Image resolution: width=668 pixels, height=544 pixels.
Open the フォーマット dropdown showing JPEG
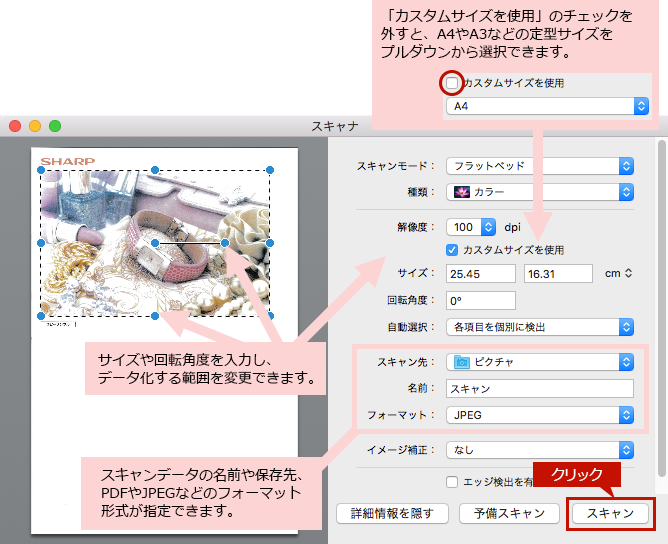pos(540,415)
